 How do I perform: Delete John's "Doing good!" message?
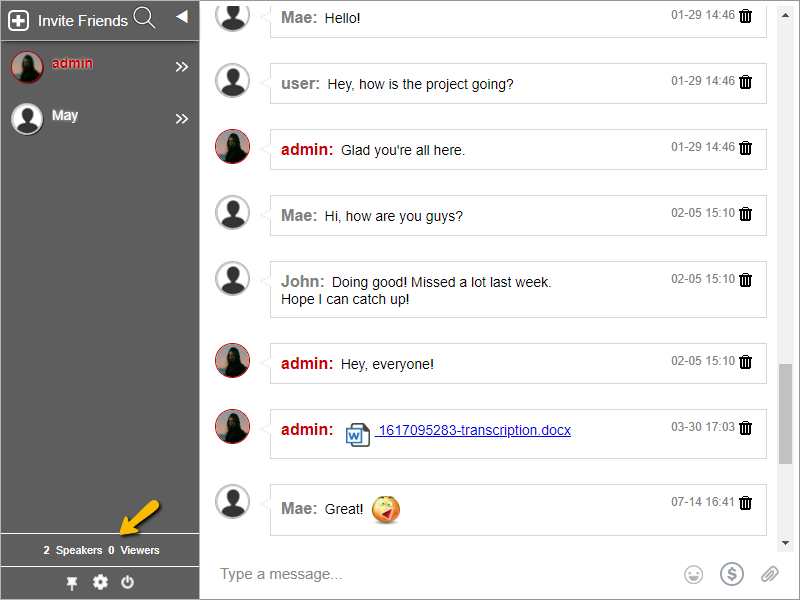[x=745, y=280]
